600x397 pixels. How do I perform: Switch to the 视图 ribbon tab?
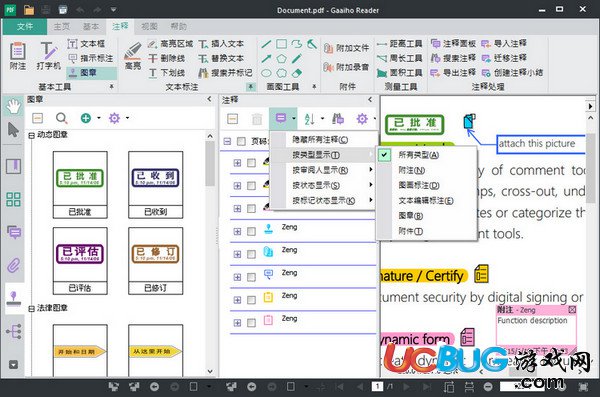(149, 26)
